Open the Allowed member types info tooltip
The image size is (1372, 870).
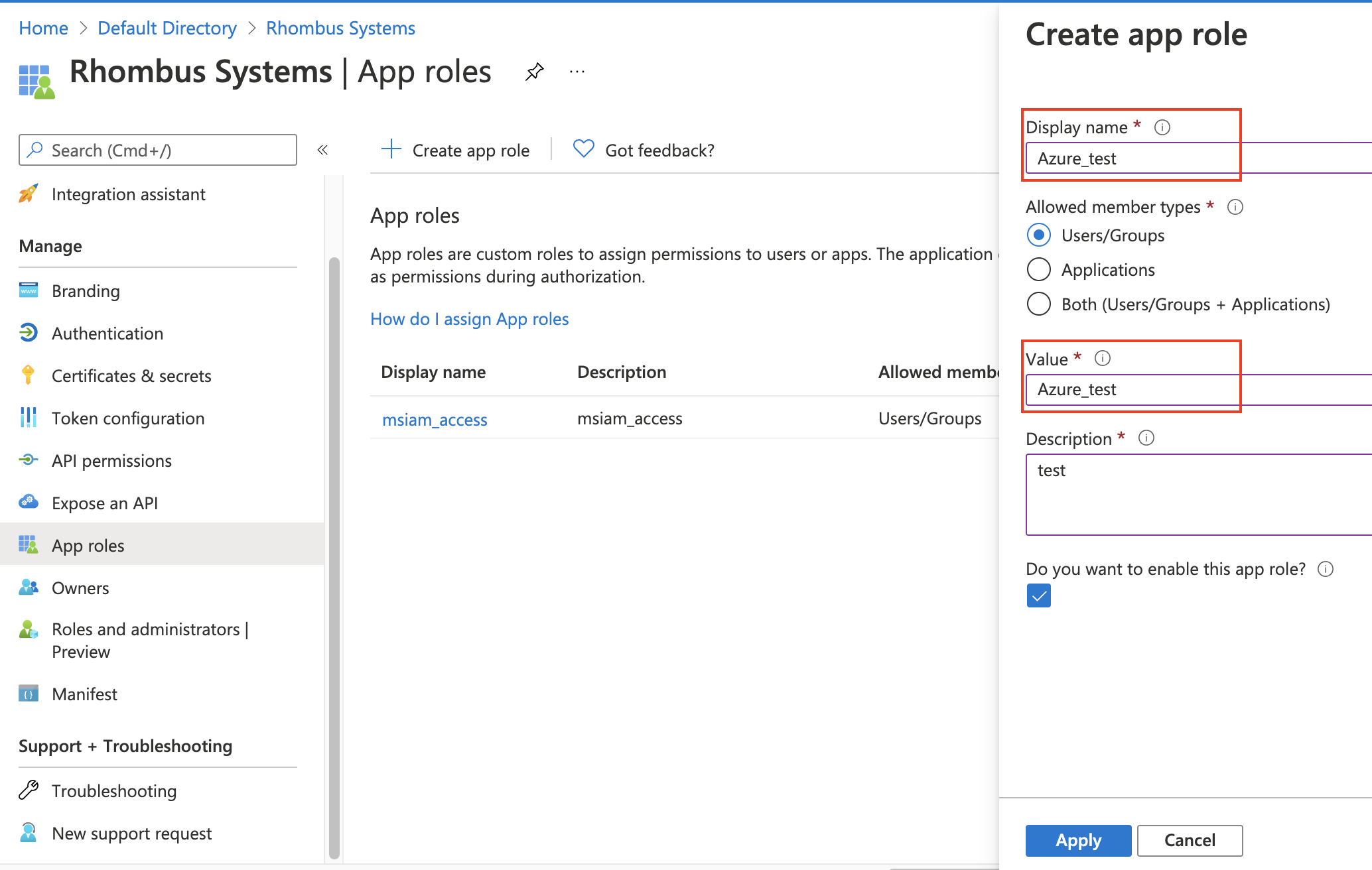1235,207
